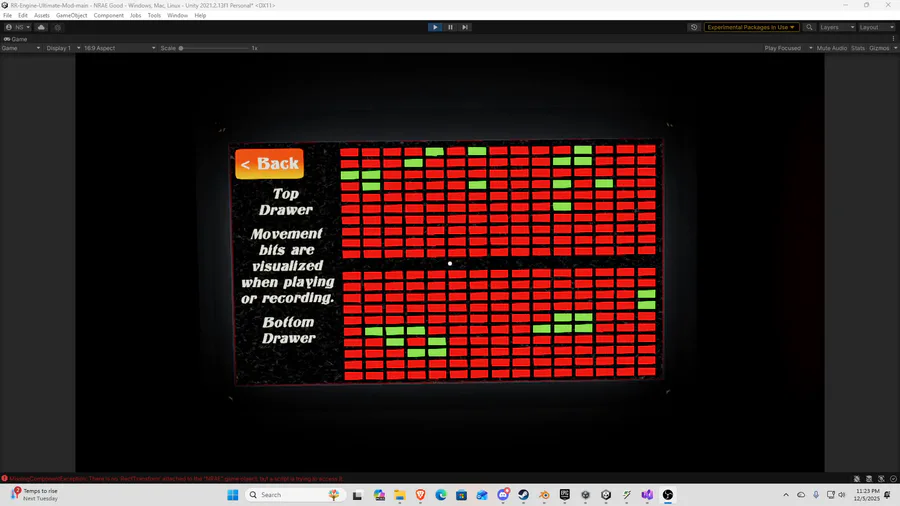The image size is (900, 506).
Task: Open the Unity account NS dropdown
Action: pyautogui.click(x=17, y=27)
